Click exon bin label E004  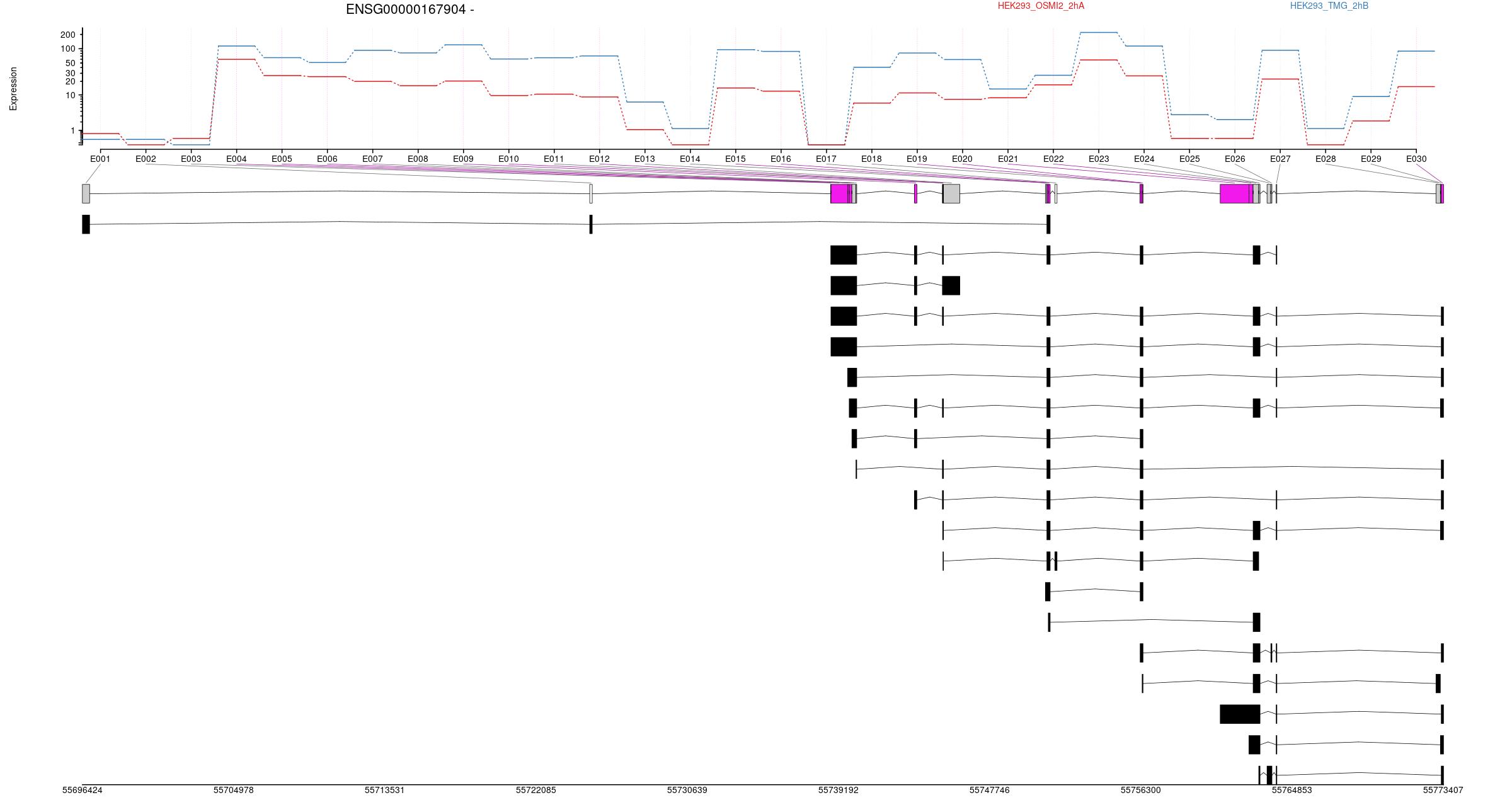236,159
